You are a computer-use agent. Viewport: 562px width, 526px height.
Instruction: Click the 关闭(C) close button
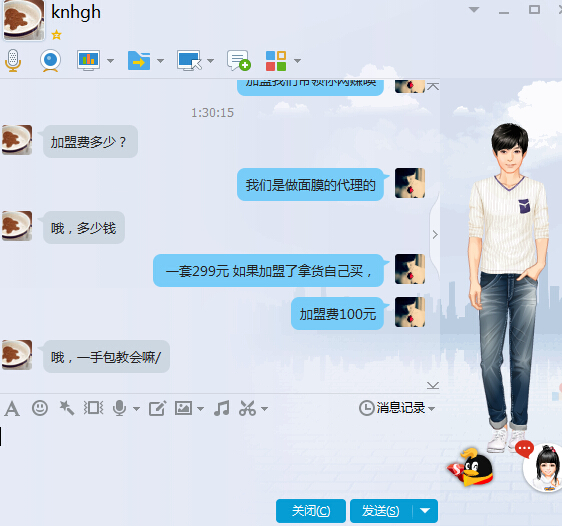click(311, 511)
